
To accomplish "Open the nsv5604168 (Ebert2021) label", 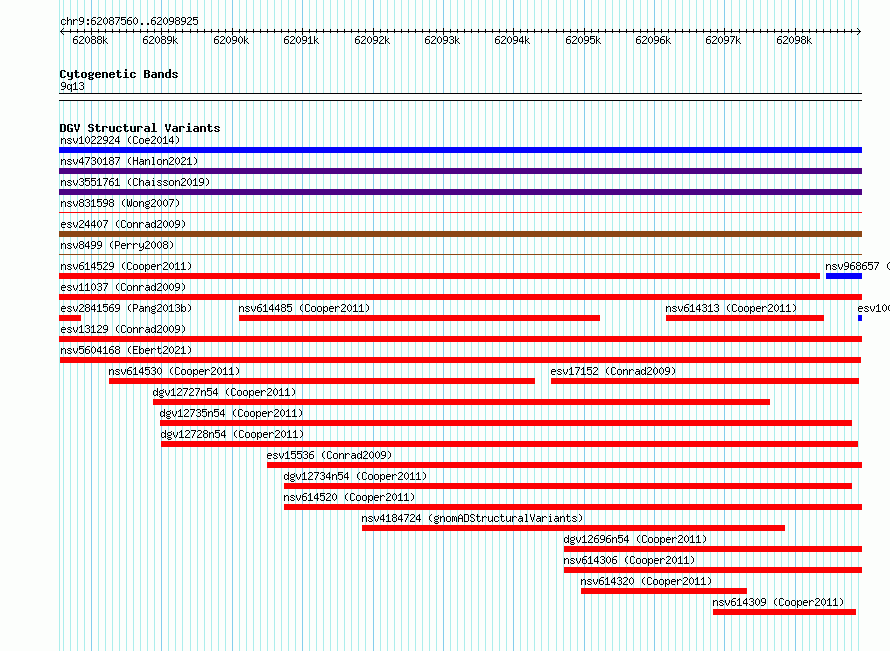I will pyautogui.click(x=126, y=350).
